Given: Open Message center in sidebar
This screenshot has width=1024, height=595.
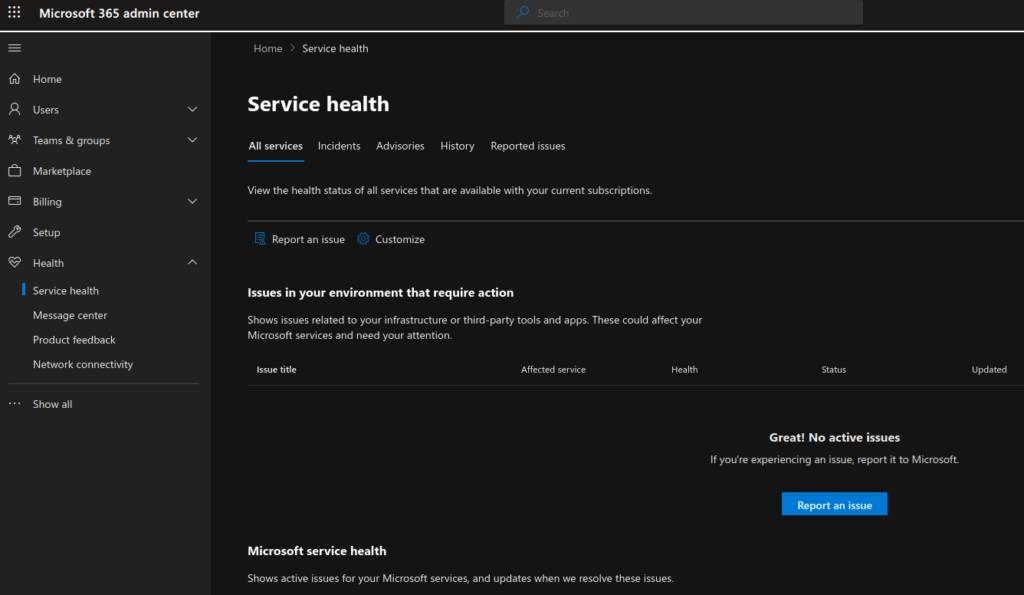Looking at the screenshot, I should (x=70, y=315).
